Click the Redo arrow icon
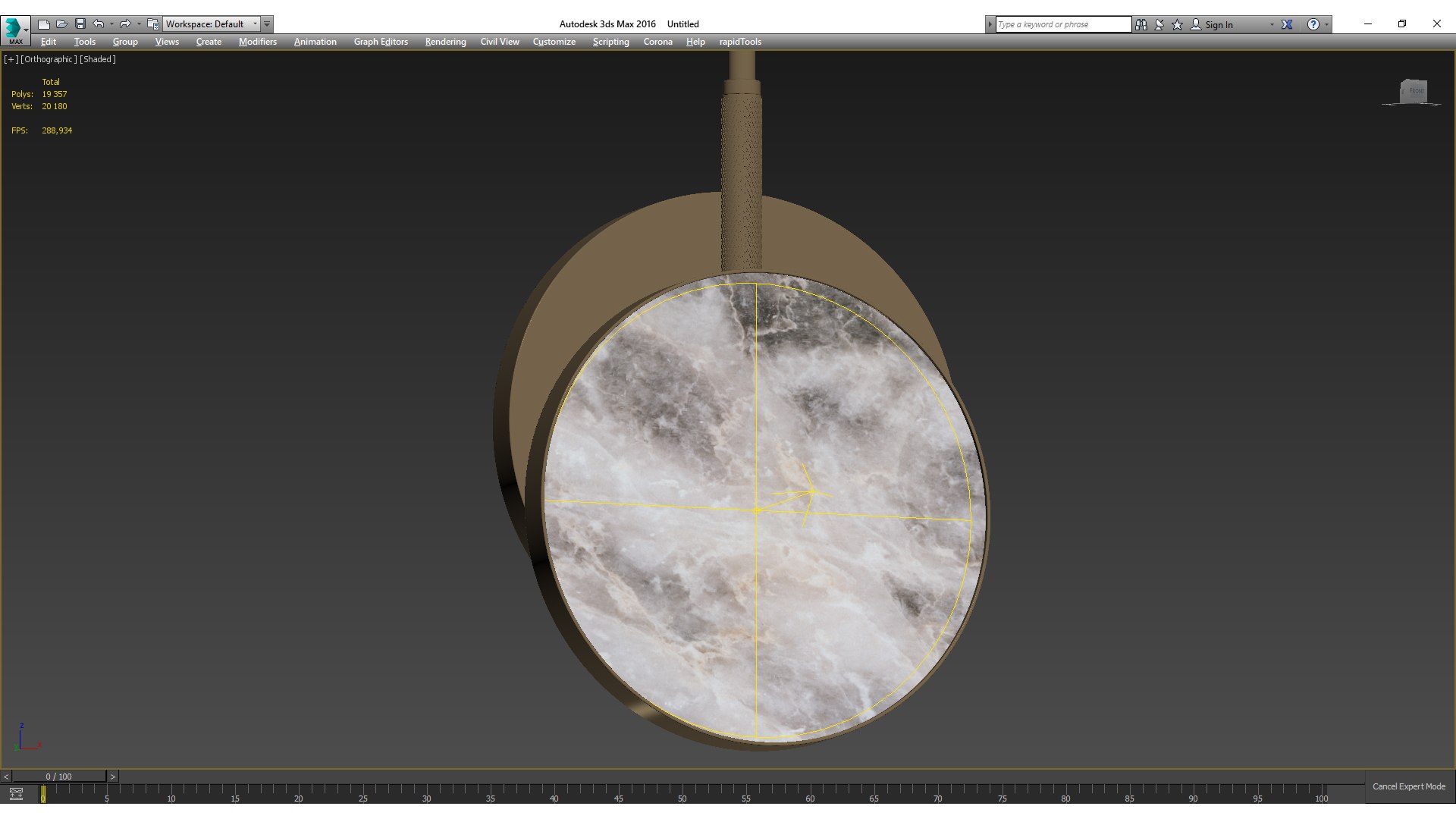Image resolution: width=1456 pixels, height=819 pixels. tap(125, 24)
